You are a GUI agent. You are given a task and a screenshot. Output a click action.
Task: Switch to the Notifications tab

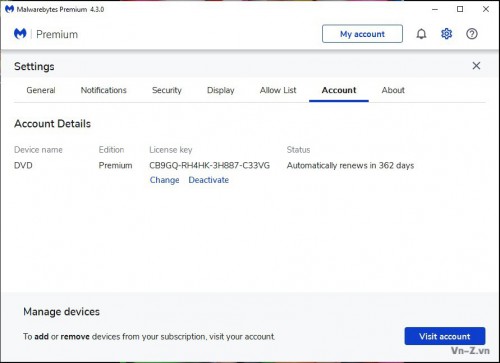(x=104, y=90)
